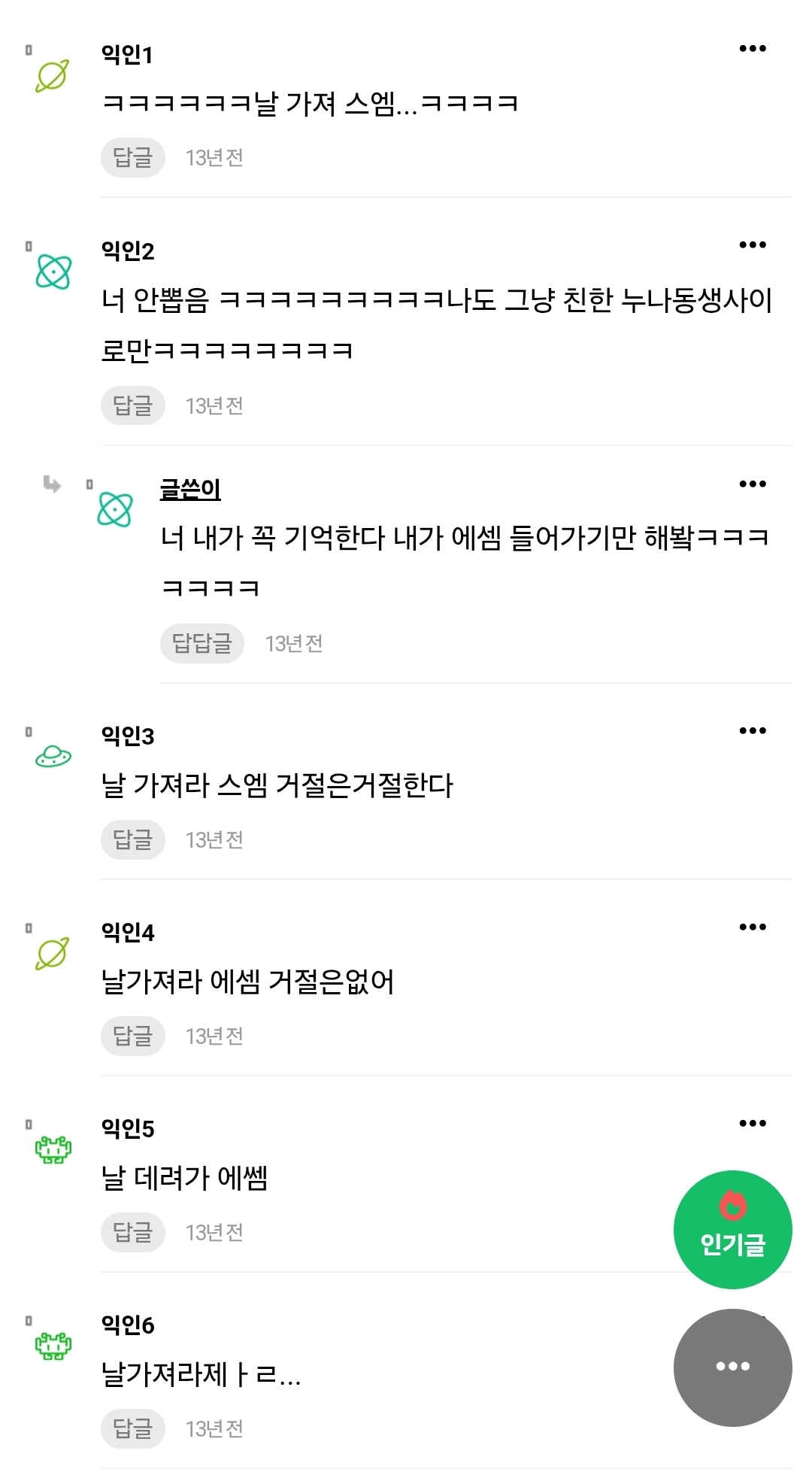Click 답글 under 익인1's comment
The height and width of the screenshot is (1469, 812).
[132, 157]
